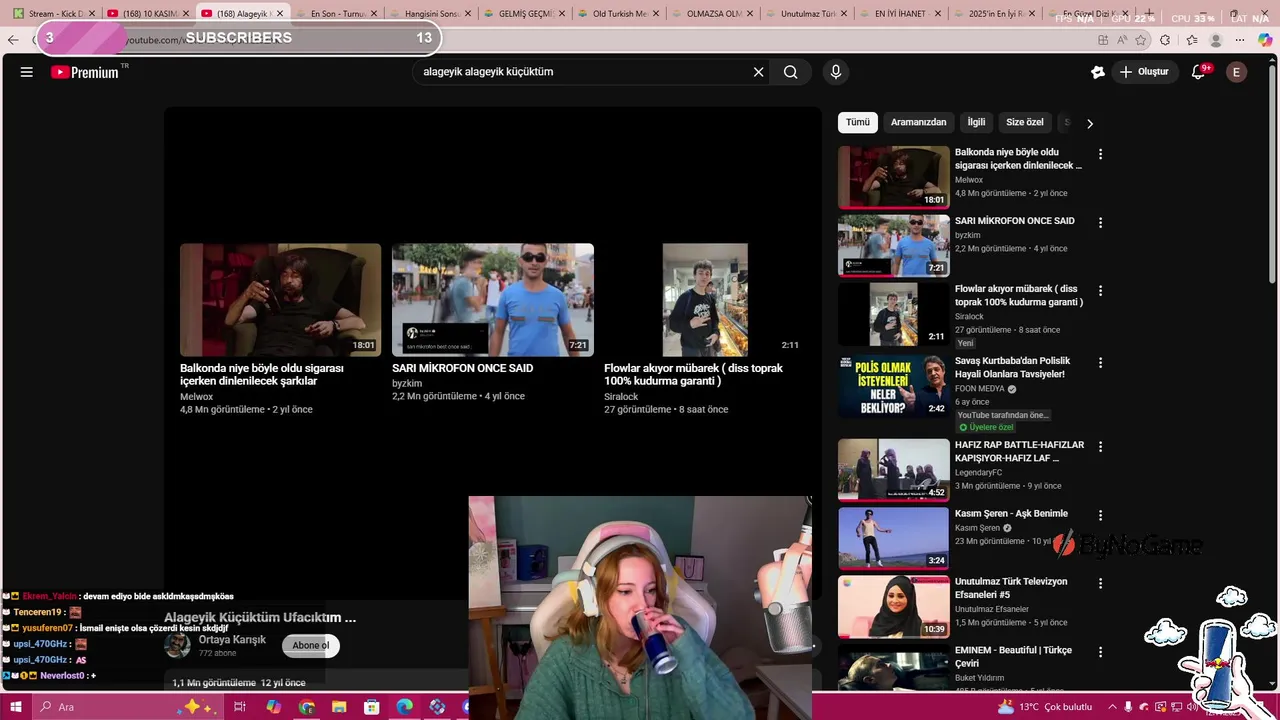The width and height of the screenshot is (1280, 720).
Task: Switch to GELMİŞ GEÇMİŞ browser tab
Action: [525, 14]
